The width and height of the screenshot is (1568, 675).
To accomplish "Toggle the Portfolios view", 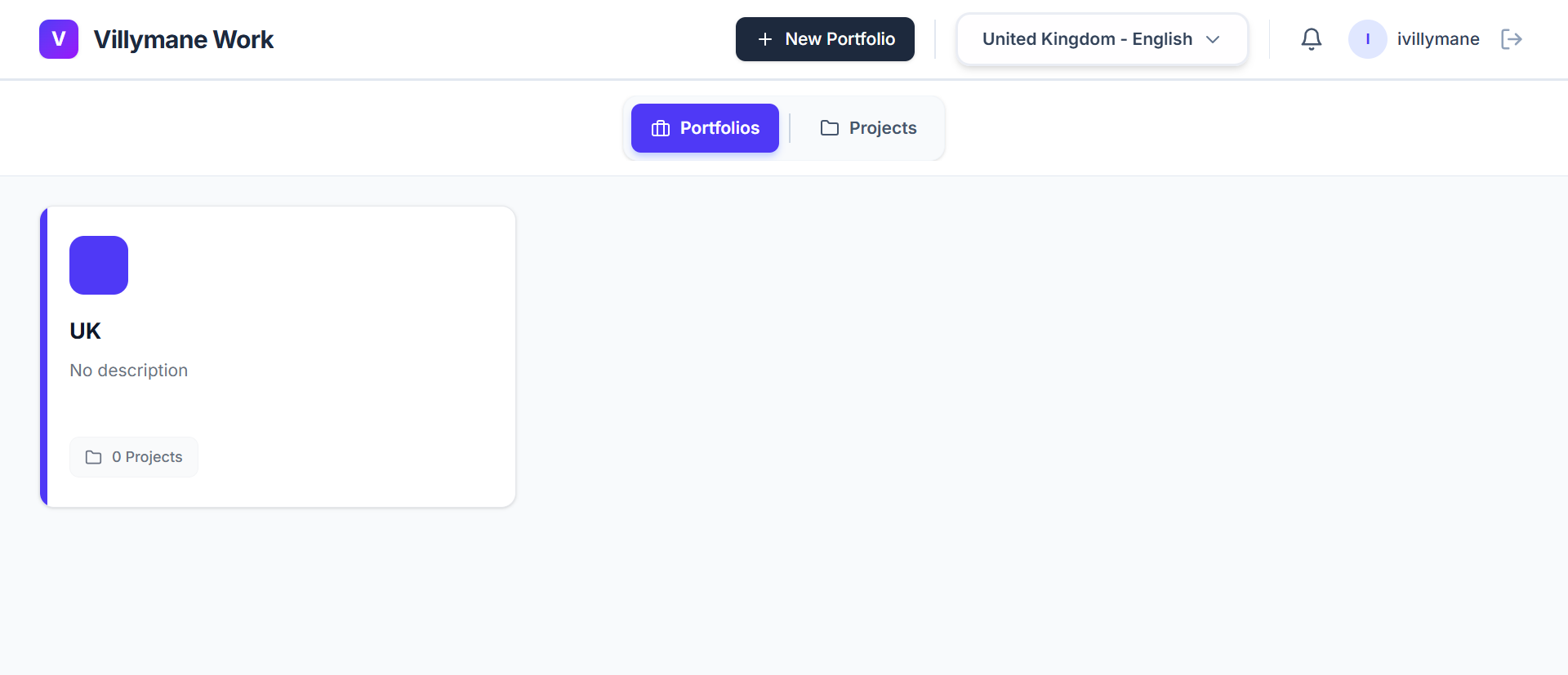I will click(704, 128).
